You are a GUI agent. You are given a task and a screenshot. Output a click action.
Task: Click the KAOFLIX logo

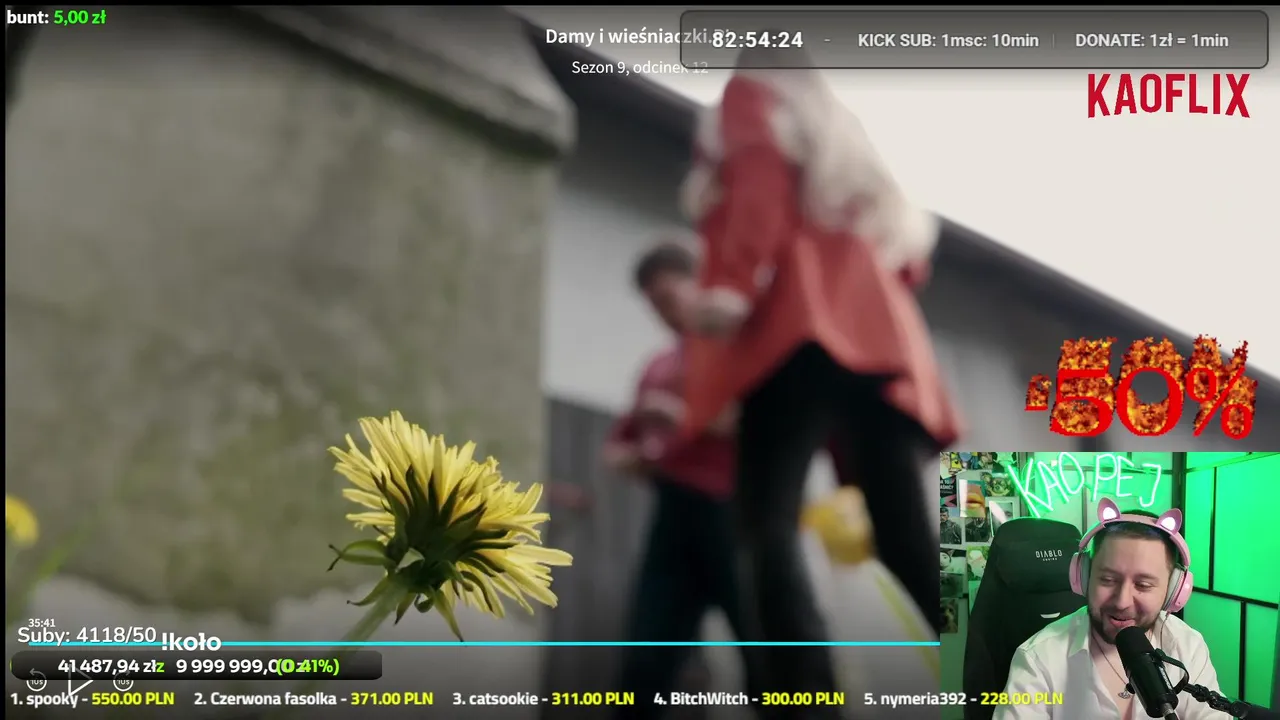[1168, 96]
